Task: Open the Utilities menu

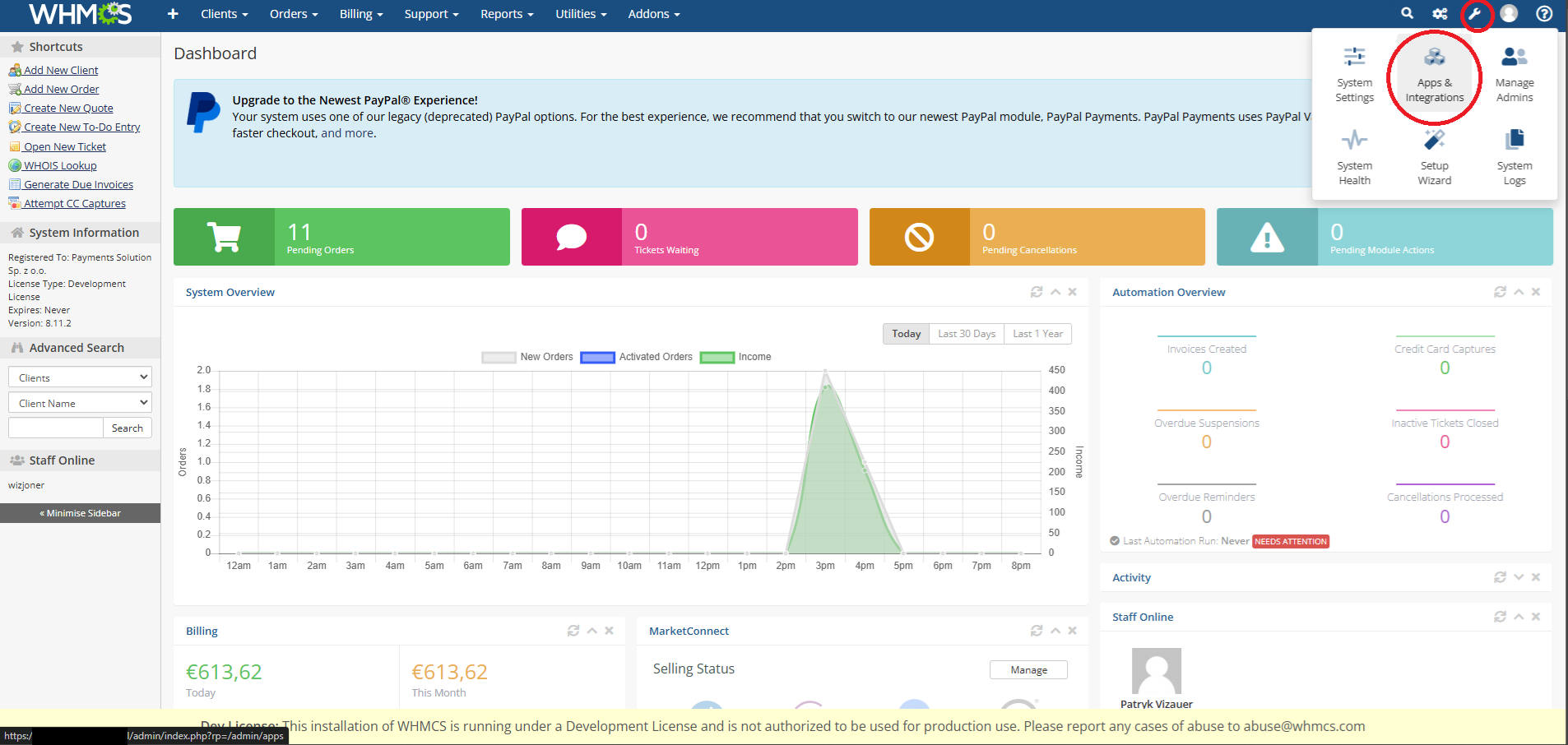Action: [x=581, y=14]
